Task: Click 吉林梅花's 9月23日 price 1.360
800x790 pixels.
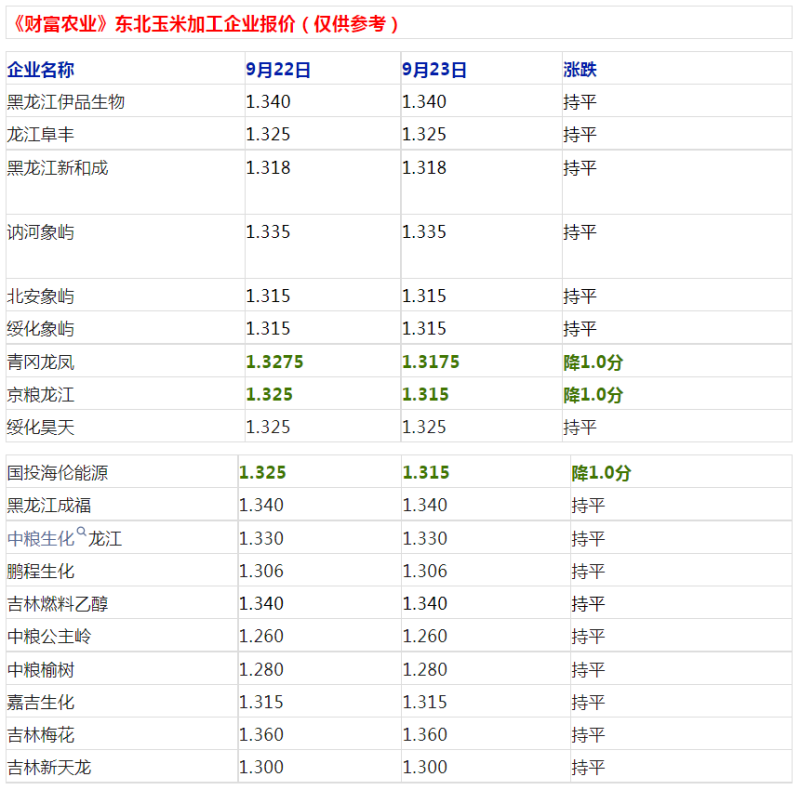Action: [x=424, y=735]
